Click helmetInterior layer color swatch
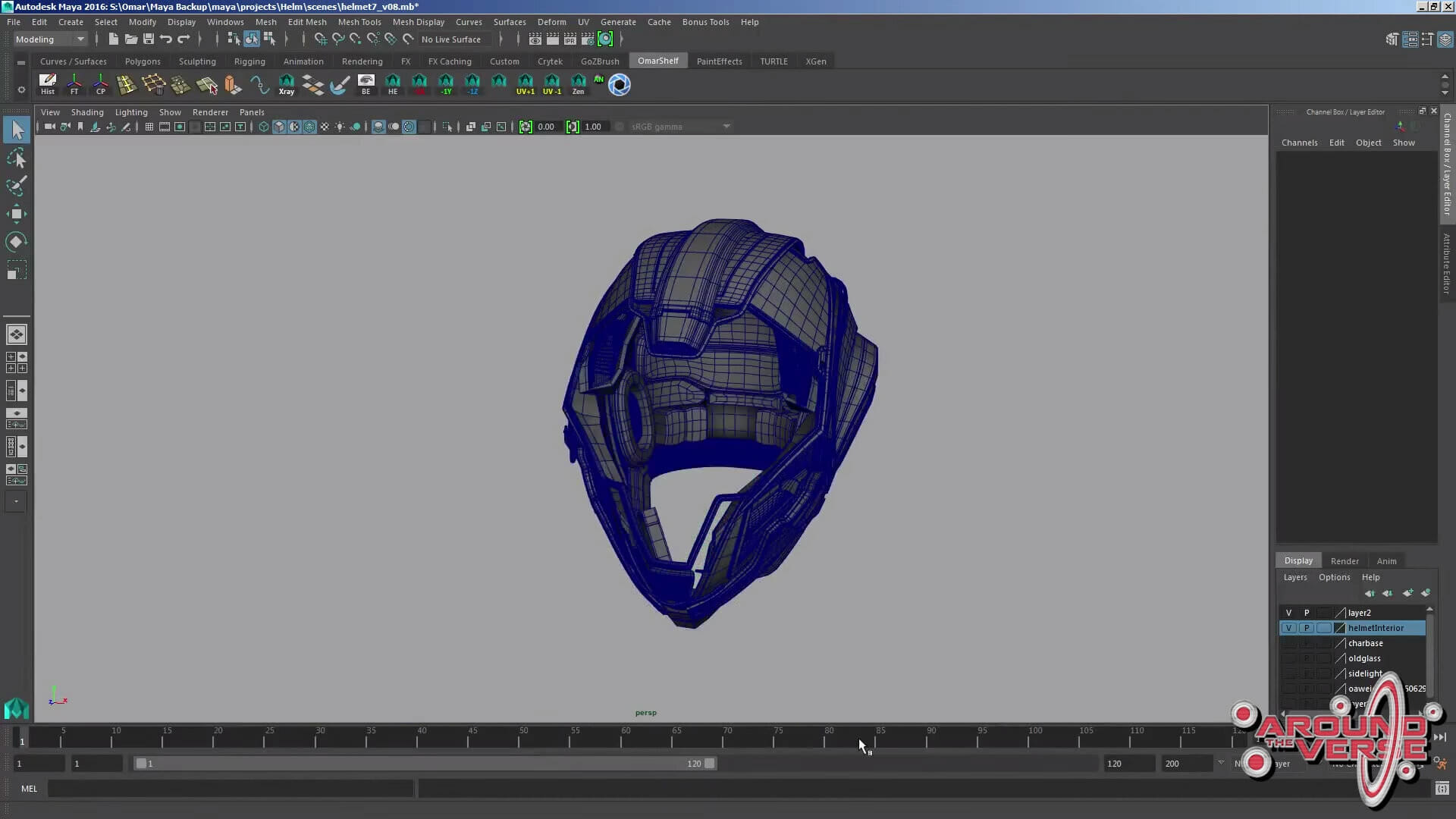 pyautogui.click(x=1339, y=628)
